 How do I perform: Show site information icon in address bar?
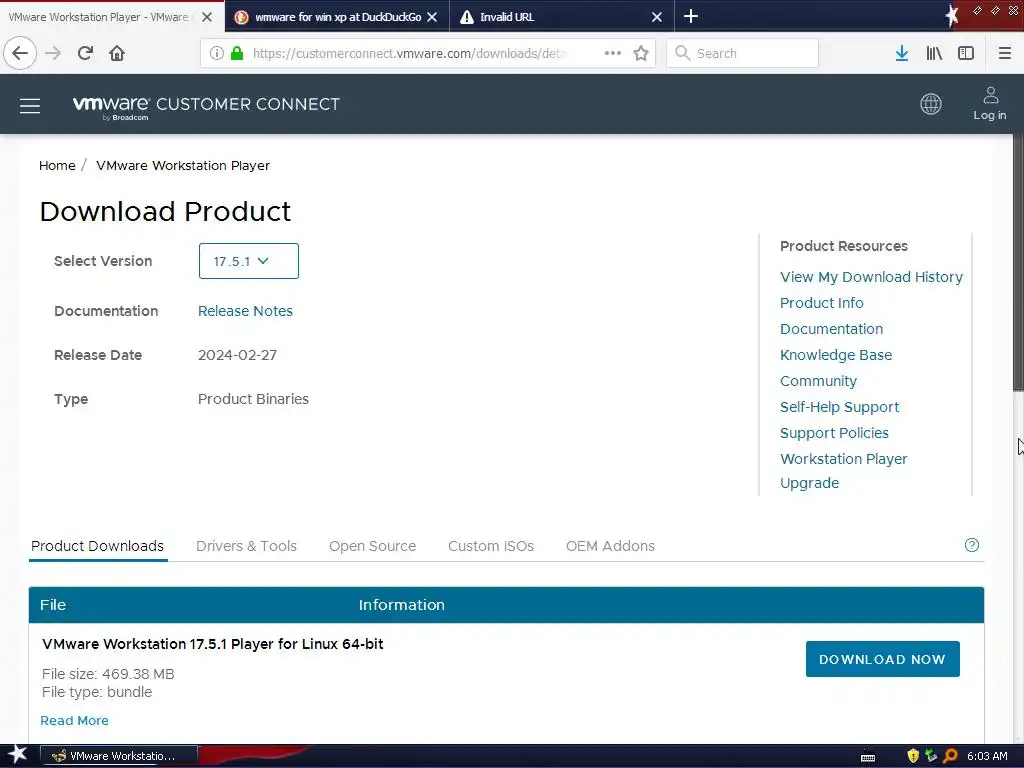[x=217, y=53]
